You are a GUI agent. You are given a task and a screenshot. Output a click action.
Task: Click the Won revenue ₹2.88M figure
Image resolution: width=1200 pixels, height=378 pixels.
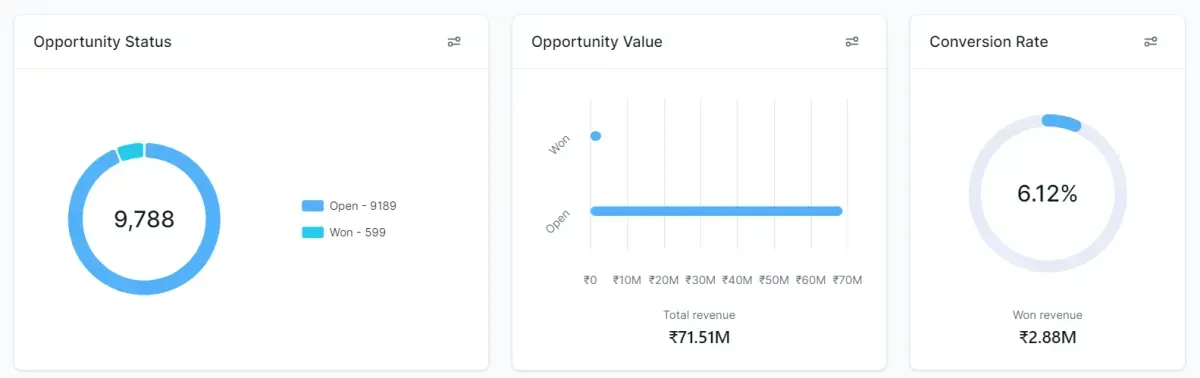[1047, 337]
